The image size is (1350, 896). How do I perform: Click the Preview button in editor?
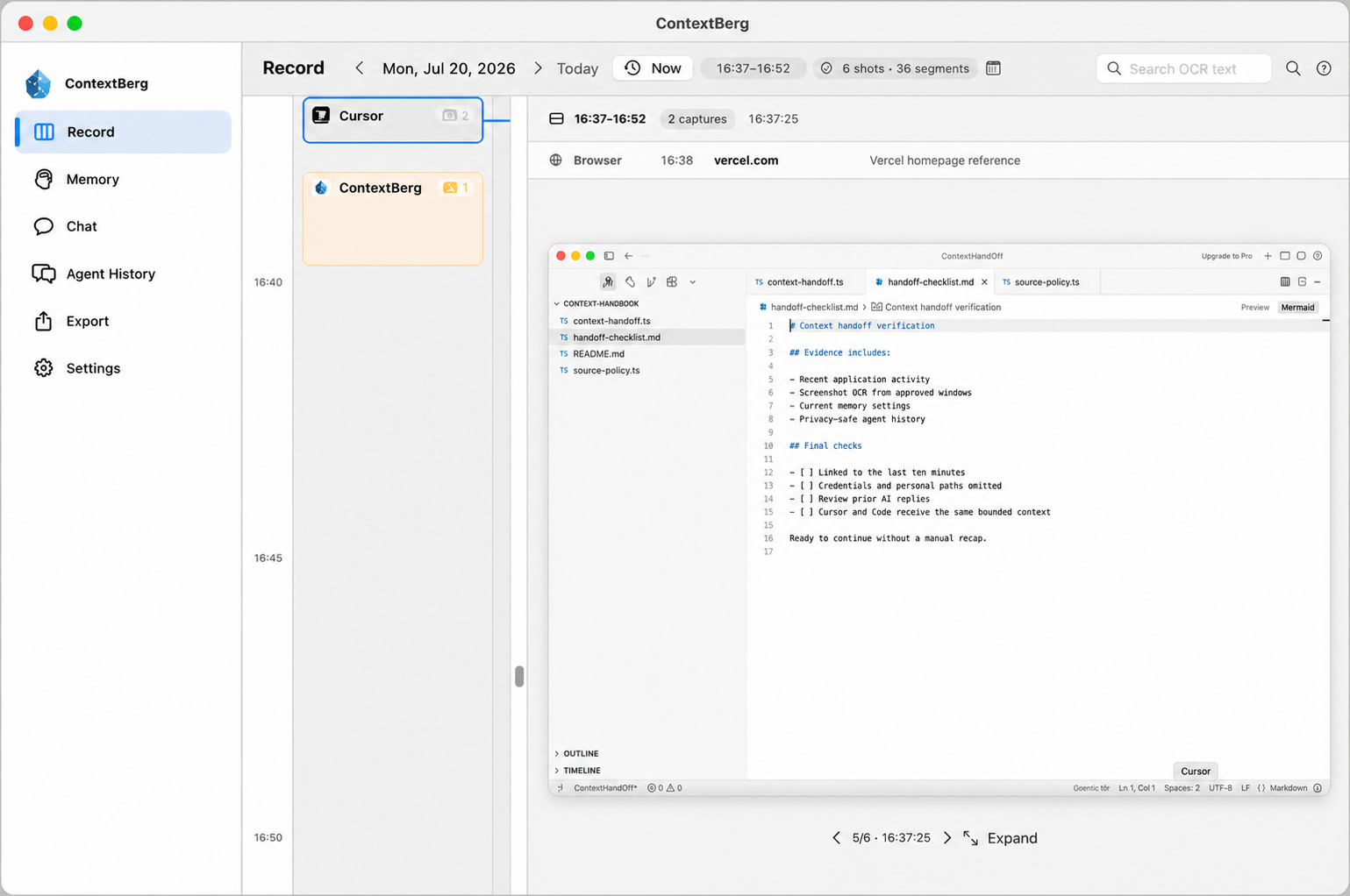1254,308
